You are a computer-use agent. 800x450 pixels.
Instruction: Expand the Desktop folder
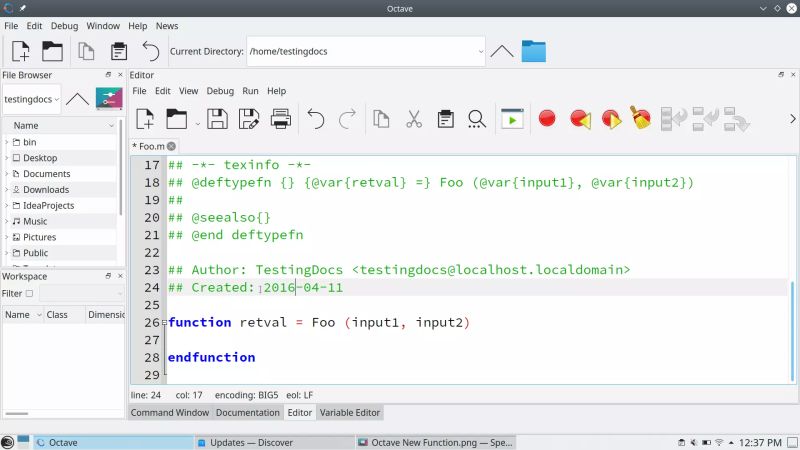pos(7,158)
